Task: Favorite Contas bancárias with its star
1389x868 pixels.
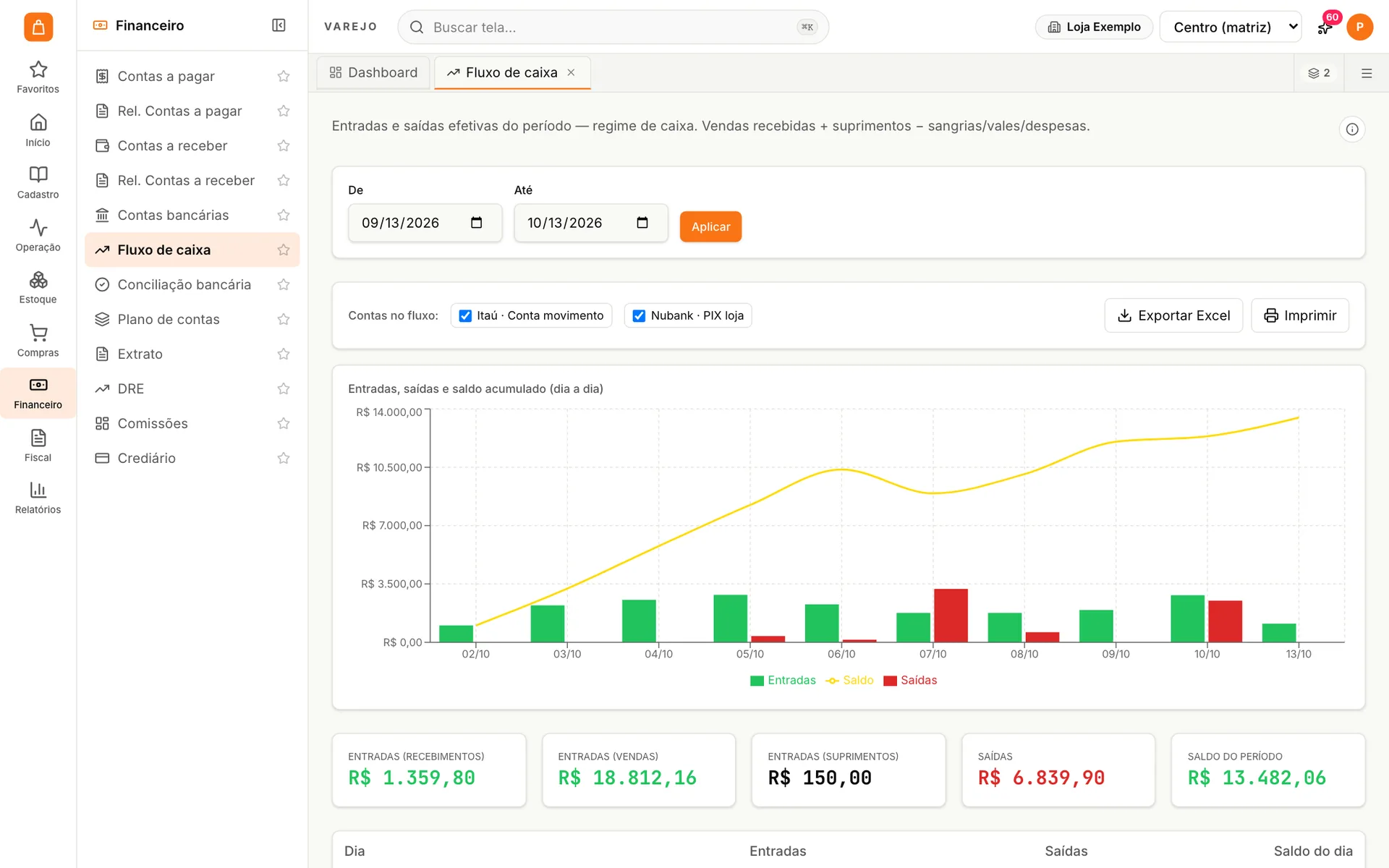Action: 284,216
